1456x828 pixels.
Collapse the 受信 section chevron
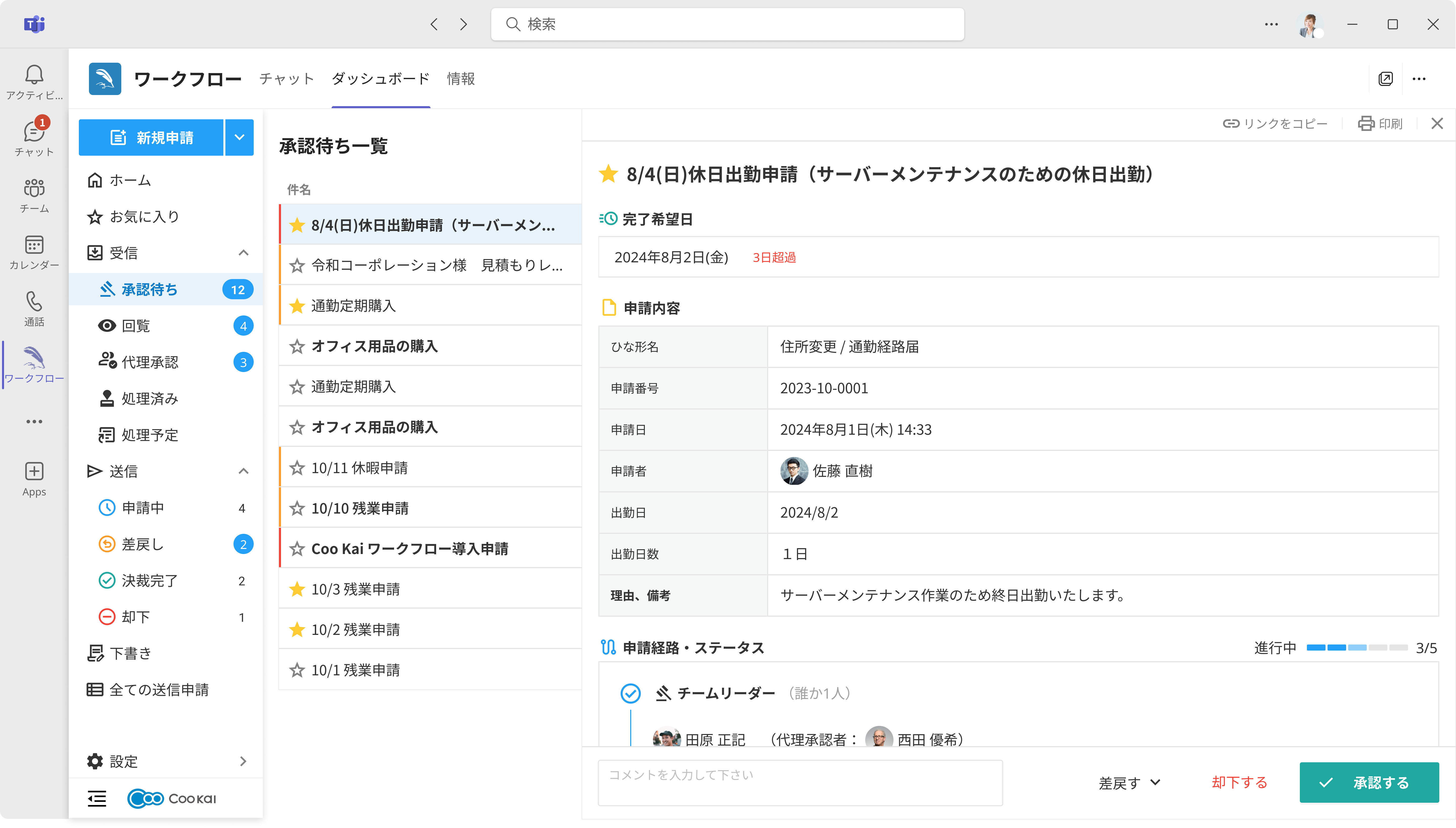tap(244, 252)
